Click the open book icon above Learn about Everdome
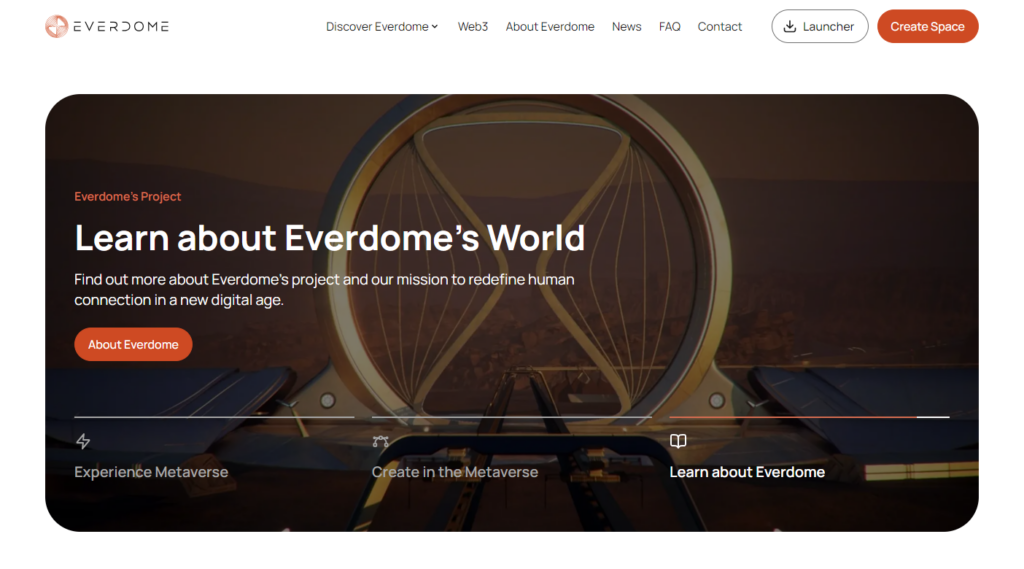Image resolution: width=1024 pixels, height=569 pixels. [678, 441]
